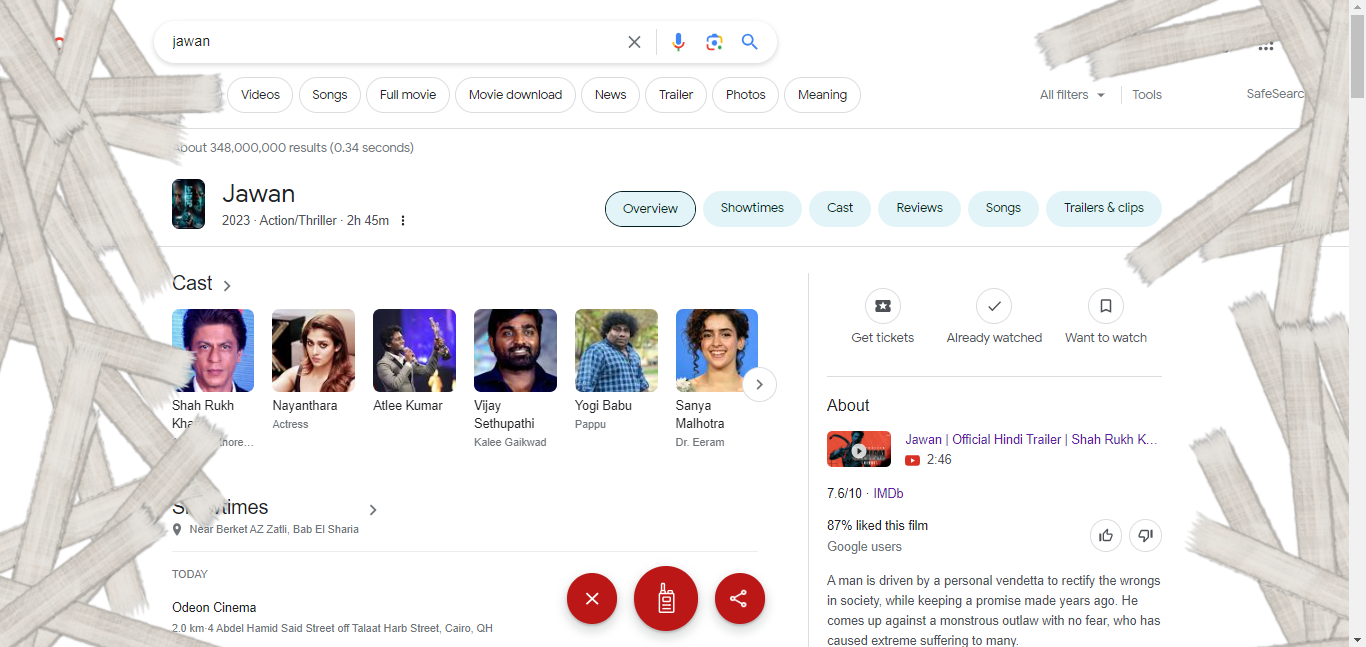
Task: Play the Jawan trailer thumbnail
Action: pos(859,449)
